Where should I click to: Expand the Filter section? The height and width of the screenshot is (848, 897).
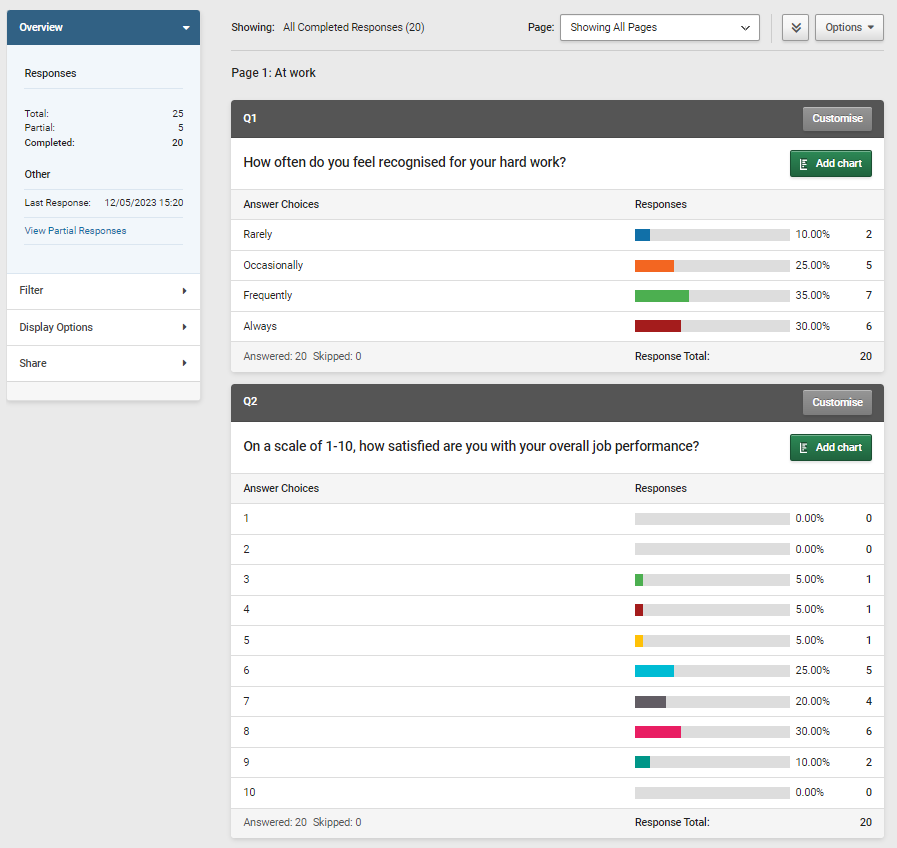coord(103,290)
